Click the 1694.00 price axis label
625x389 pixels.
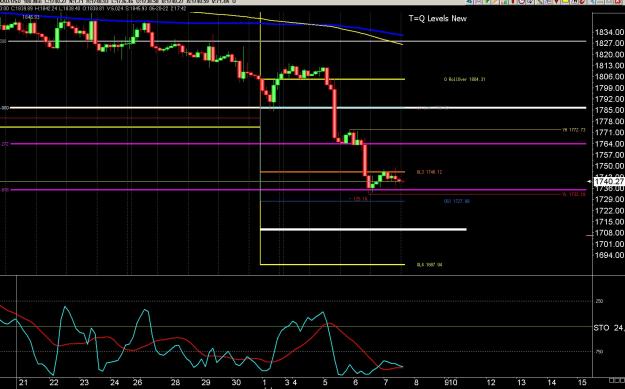tap(609, 255)
